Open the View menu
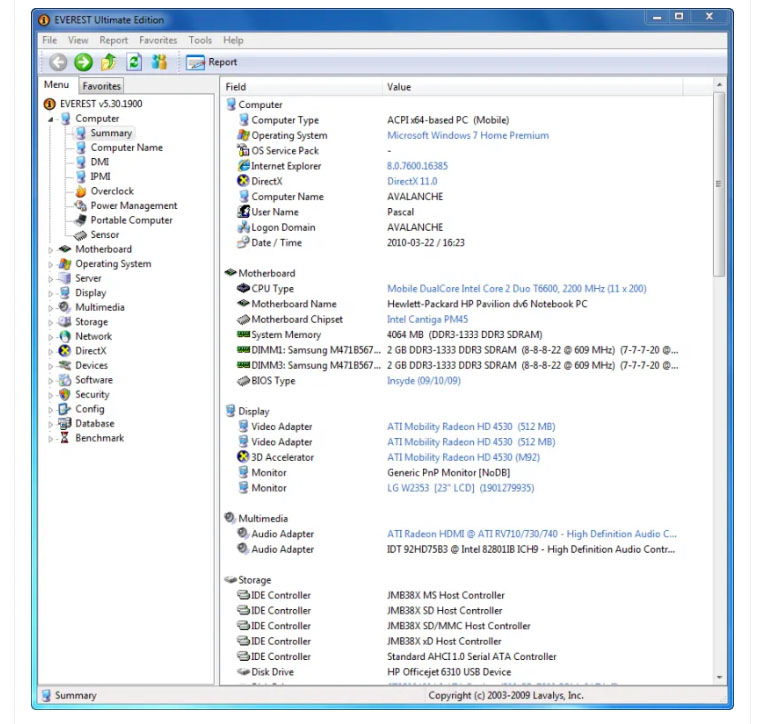The width and height of the screenshot is (765, 724). point(78,40)
